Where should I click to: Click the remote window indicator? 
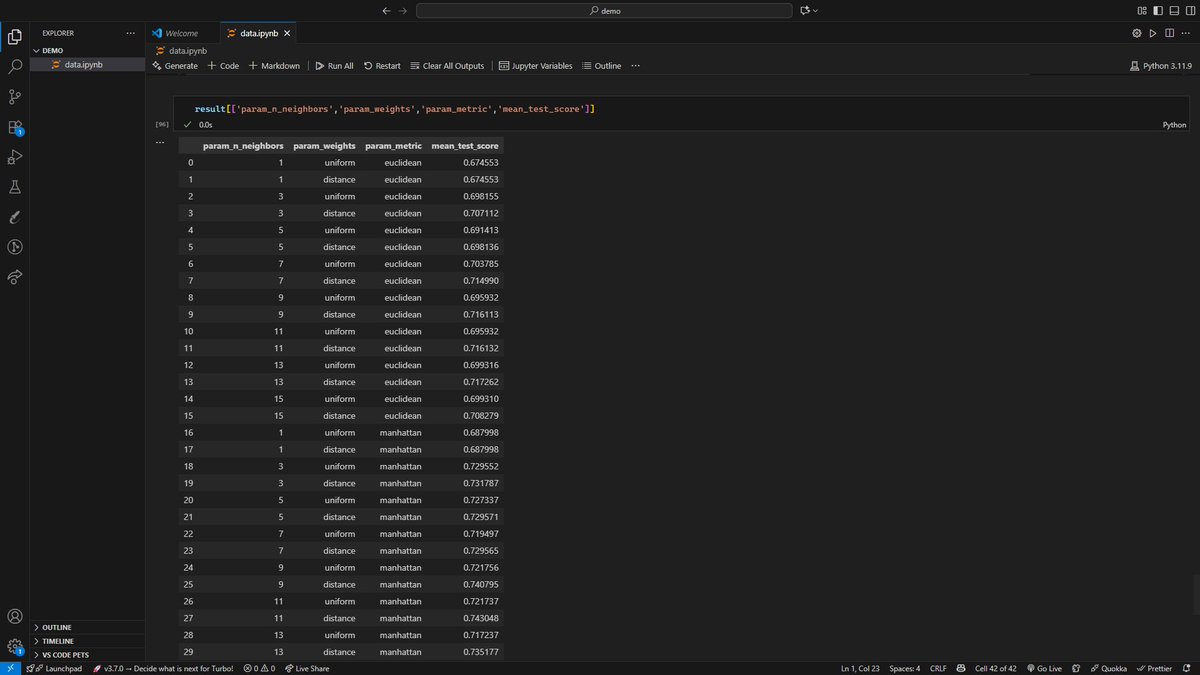pos(9,668)
